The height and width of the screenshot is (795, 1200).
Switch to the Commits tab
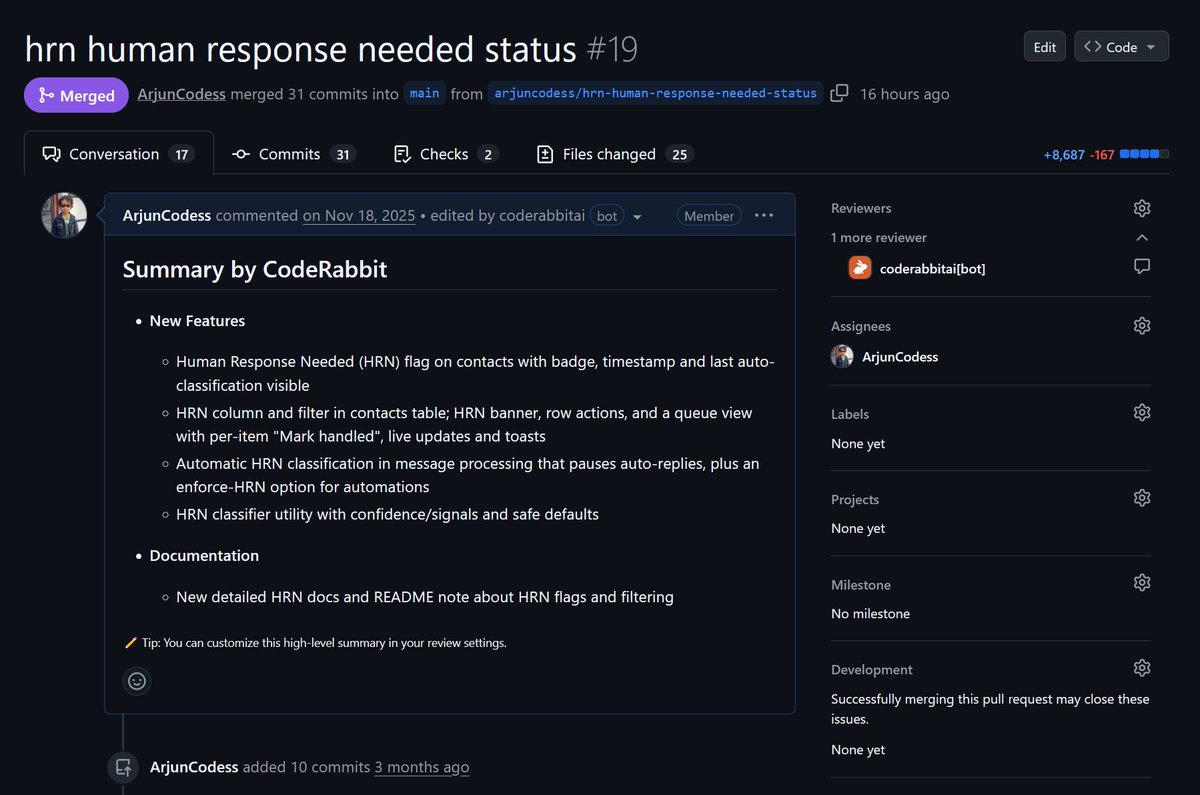tap(294, 154)
